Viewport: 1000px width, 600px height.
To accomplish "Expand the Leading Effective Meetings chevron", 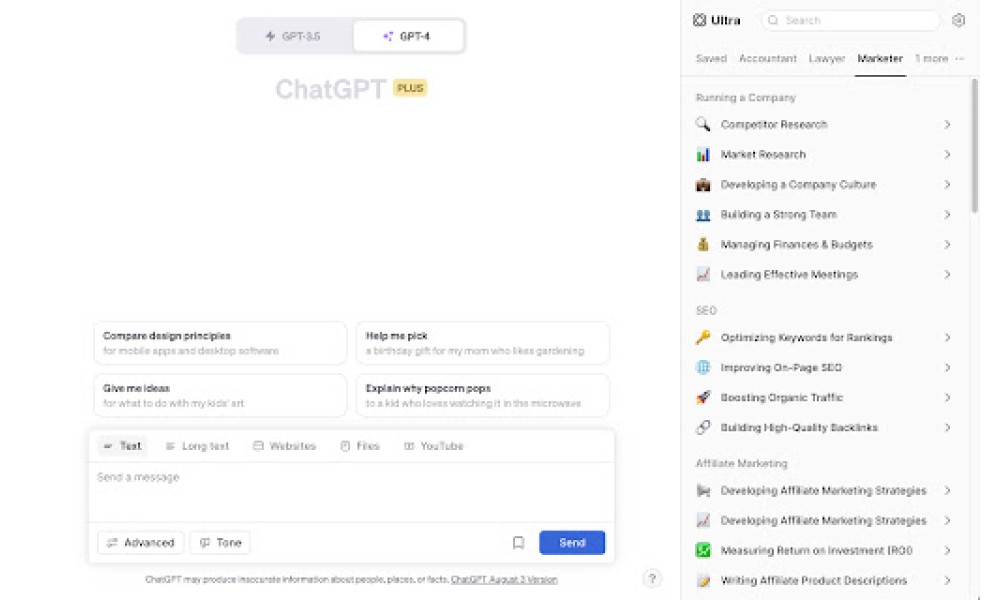I will coord(947,274).
